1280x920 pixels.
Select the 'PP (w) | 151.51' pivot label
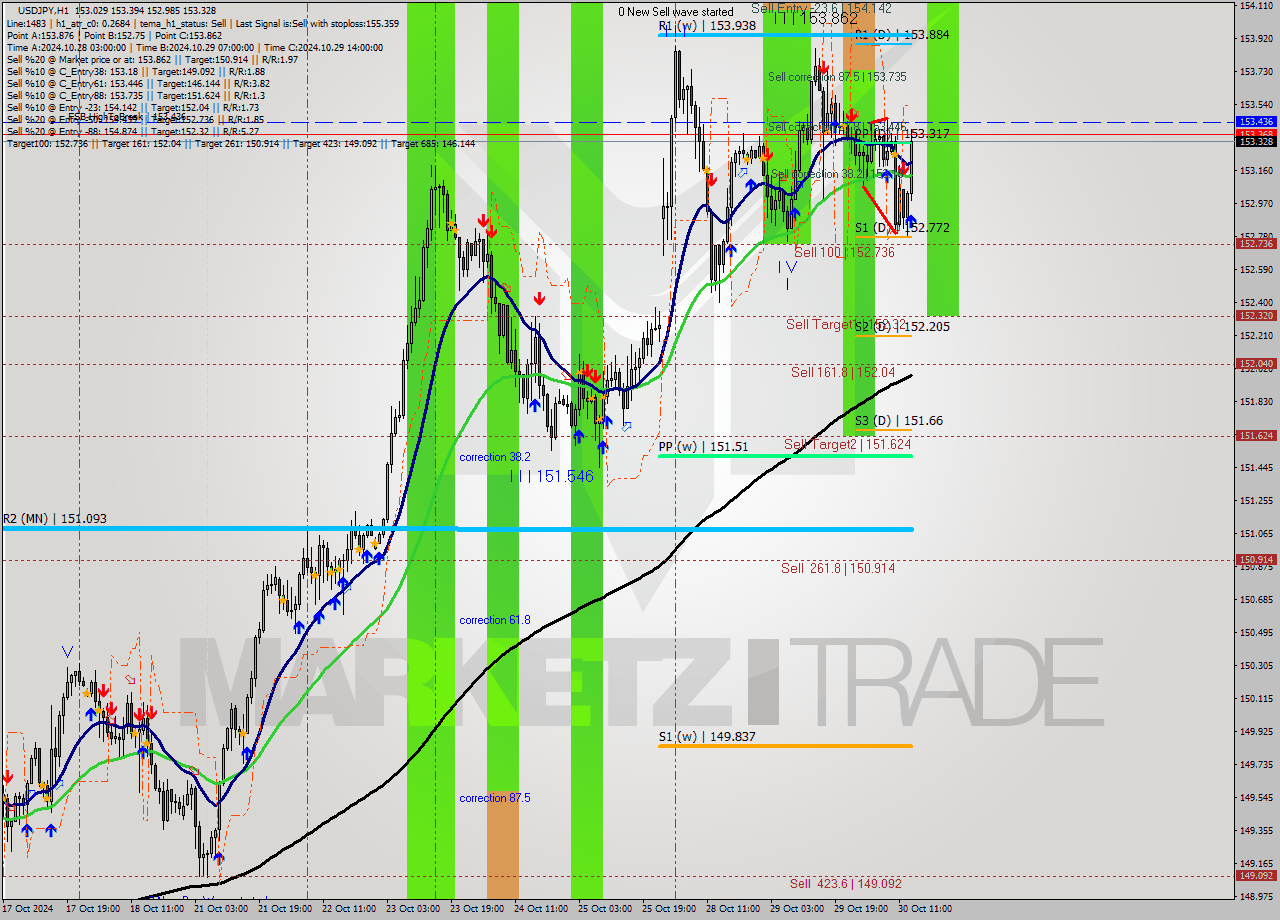(x=703, y=447)
